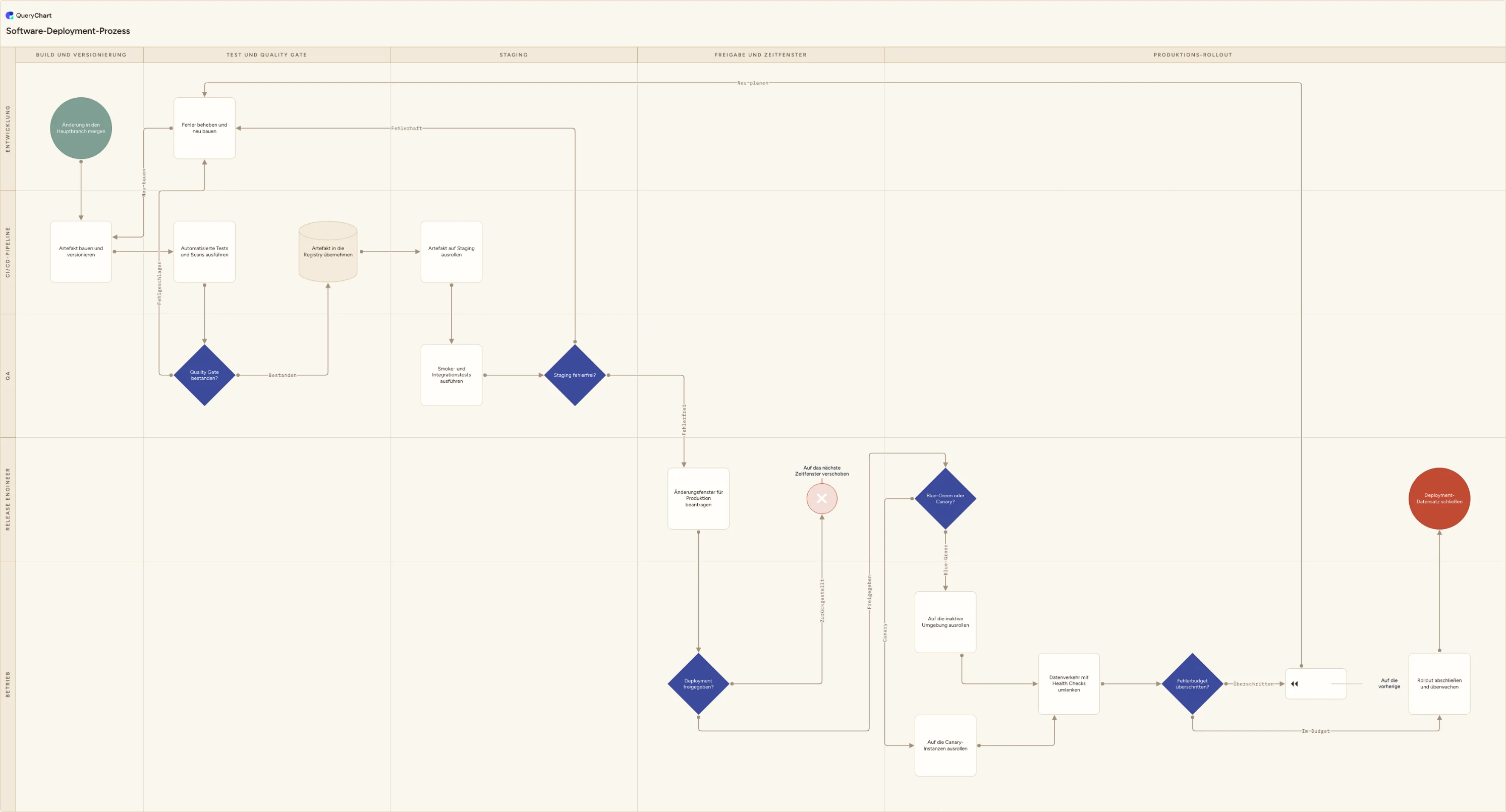Click the 'Neu-bauen' edge label
Image resolution: width=1506 pixels, height=812 pixels.
[x=144, y=183]
